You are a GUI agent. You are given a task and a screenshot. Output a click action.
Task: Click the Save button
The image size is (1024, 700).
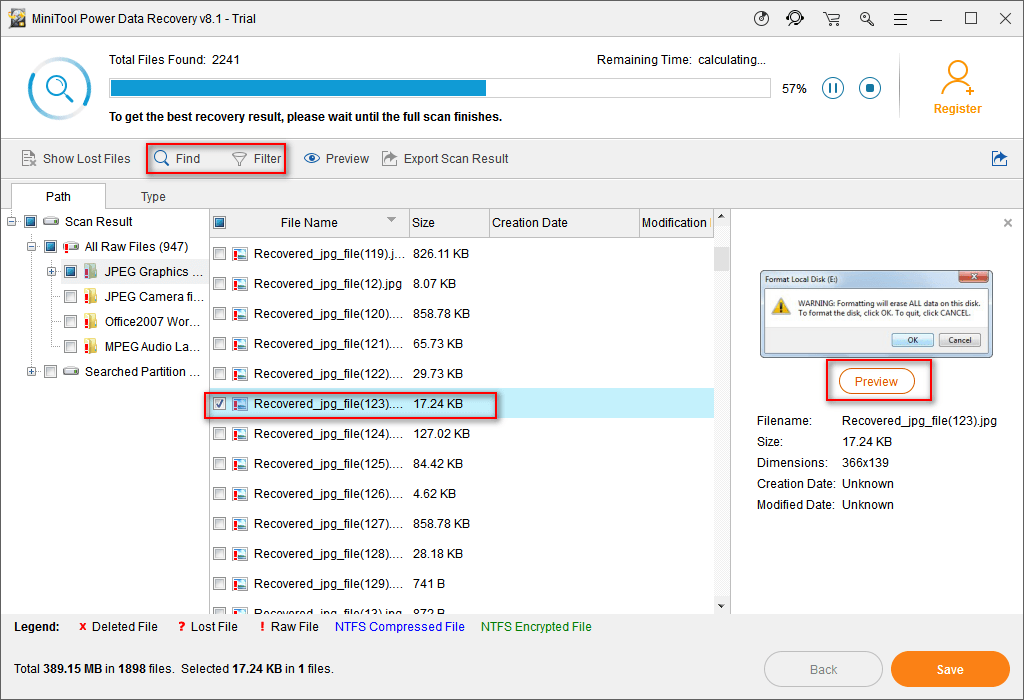pyautogui.click(x=950, y=669)
